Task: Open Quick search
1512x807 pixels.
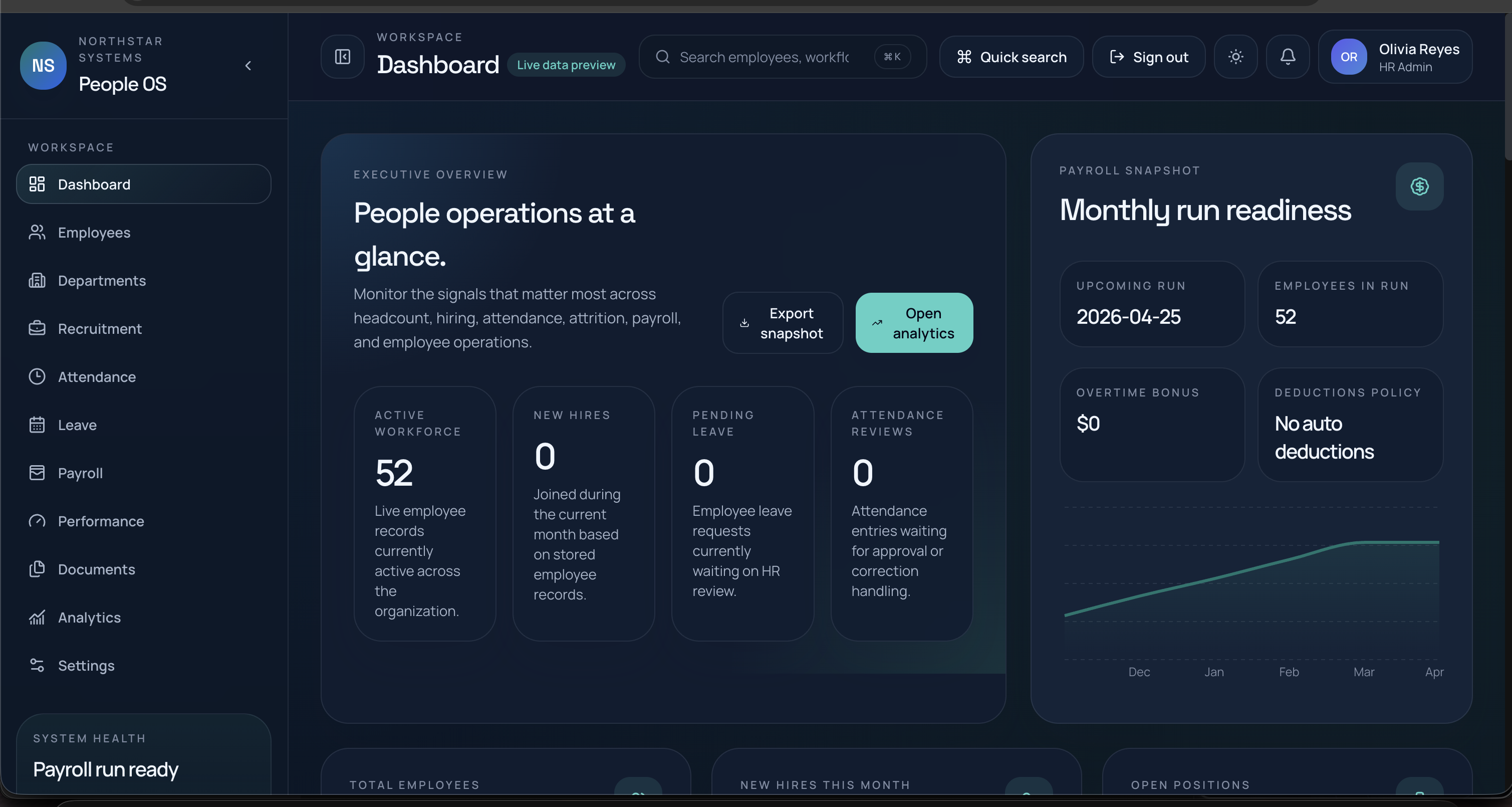Action: [x=1011, y=56]
